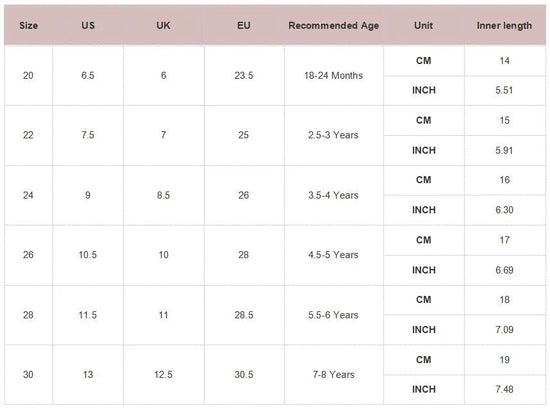Select the EU 28.5 cell
This screenshot has height=408, width=550.
point(244,315)
